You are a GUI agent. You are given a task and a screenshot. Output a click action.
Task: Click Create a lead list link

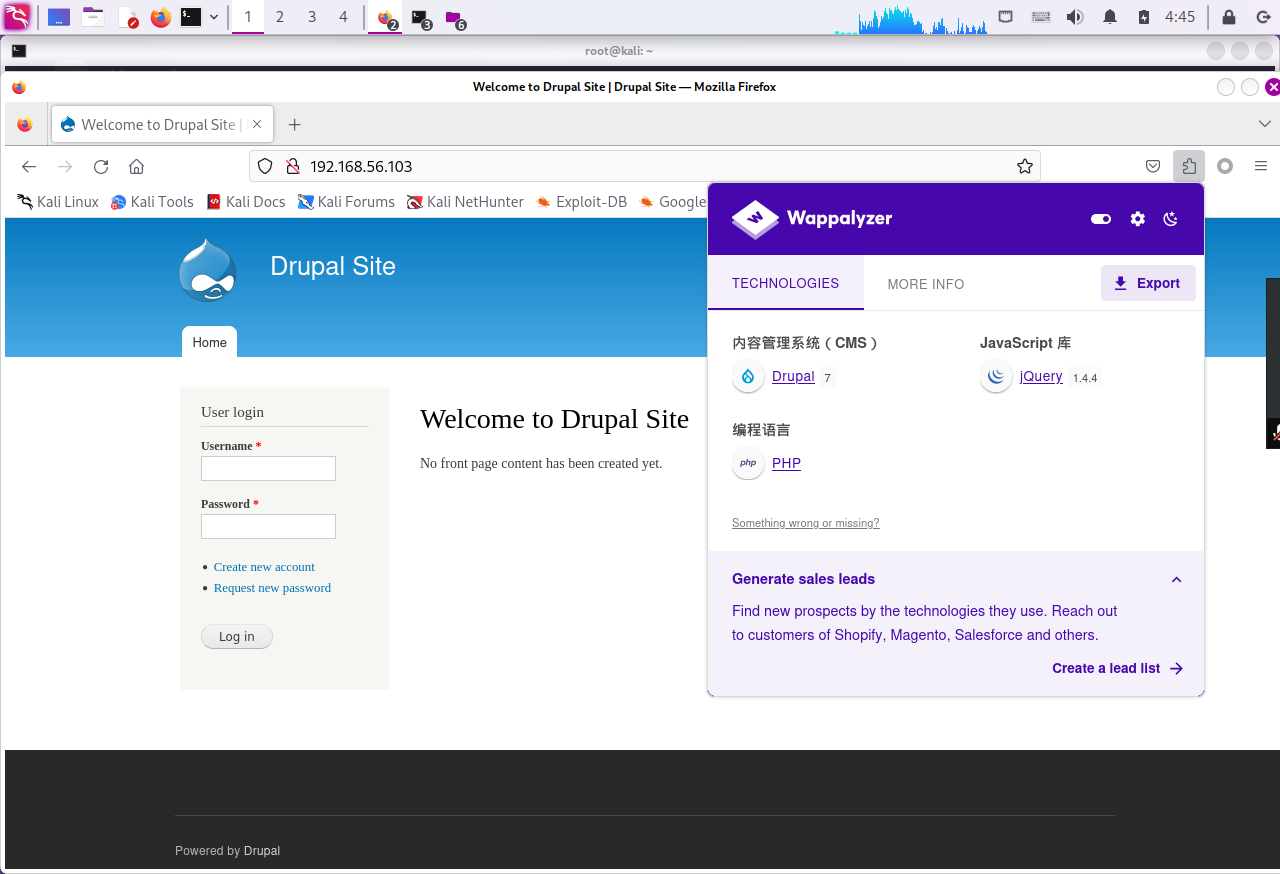click(x=1118, y=669)
